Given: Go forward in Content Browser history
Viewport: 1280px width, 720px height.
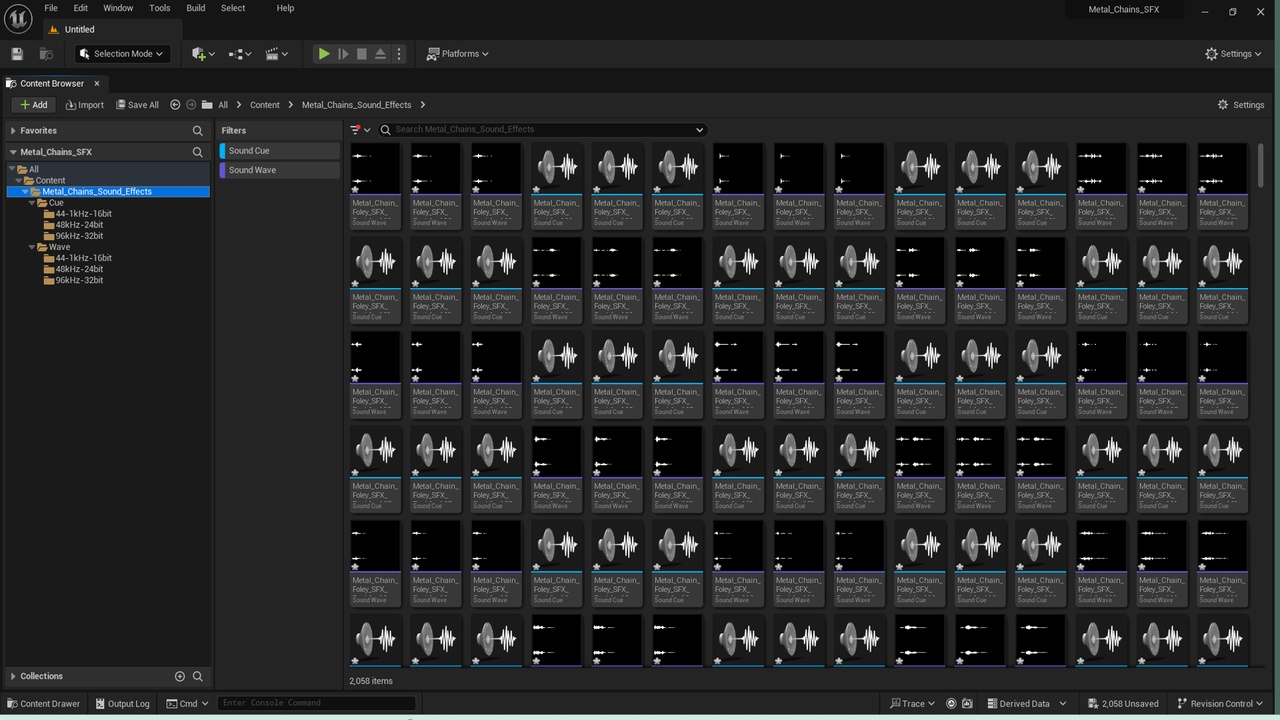Looking at the screenshot, I should point(191,105).
